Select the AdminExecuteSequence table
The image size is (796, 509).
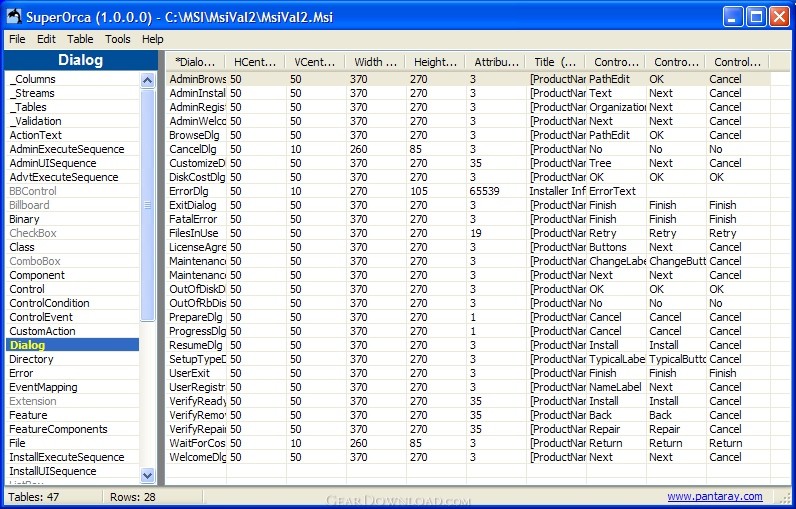point(72,149)
